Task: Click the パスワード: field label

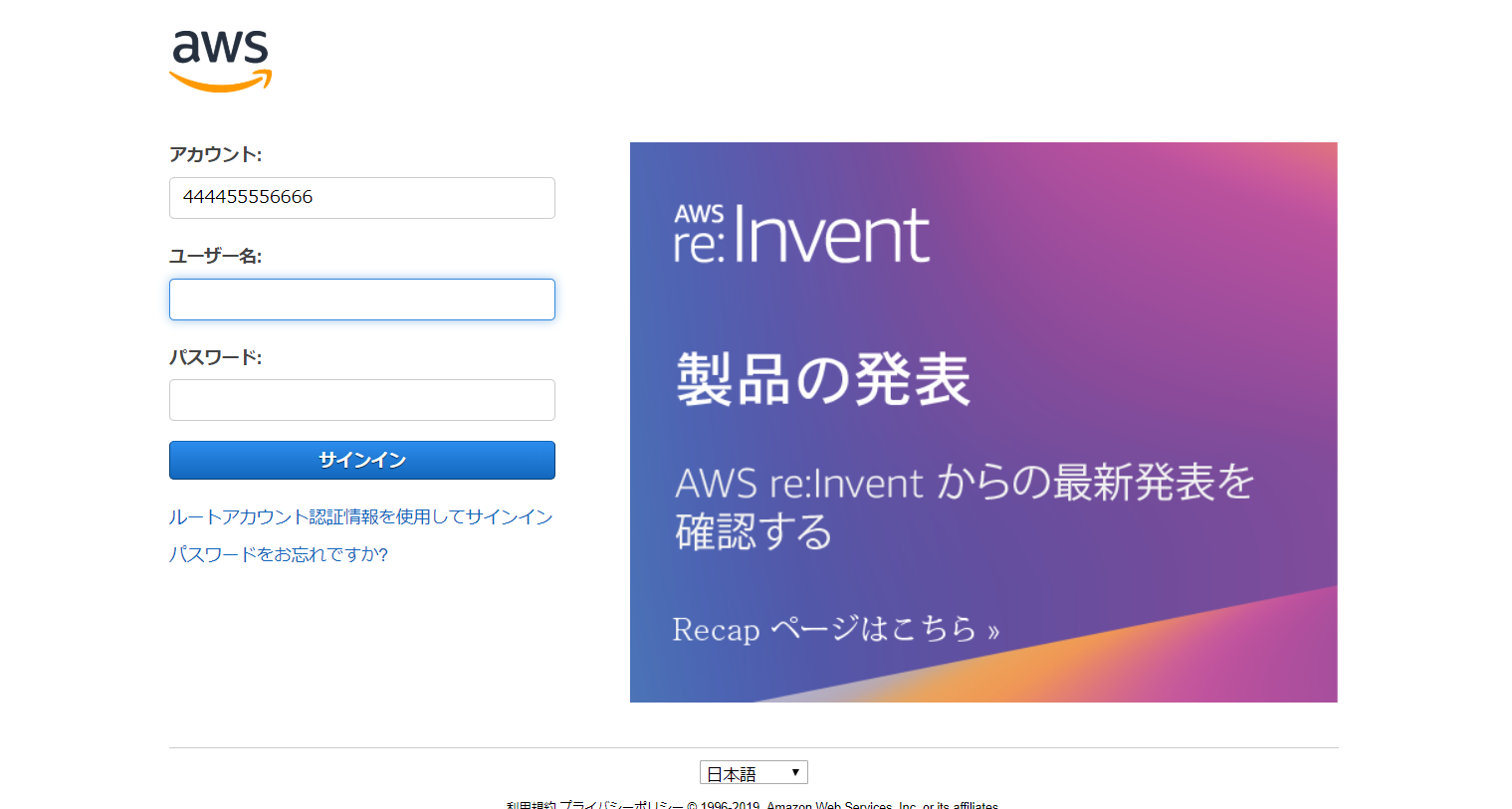Action: (x=215, y=357)
